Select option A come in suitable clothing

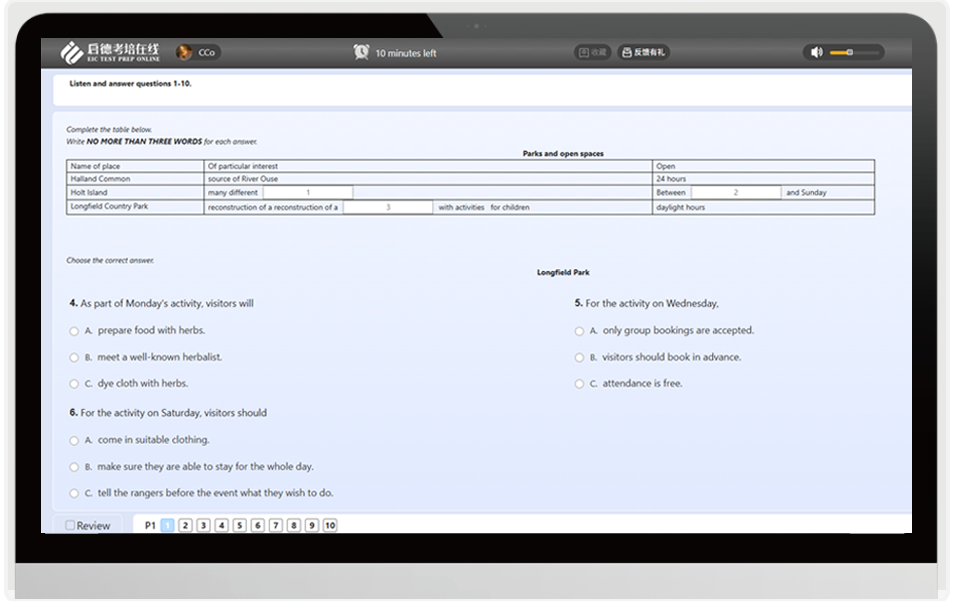click(74, 440)
